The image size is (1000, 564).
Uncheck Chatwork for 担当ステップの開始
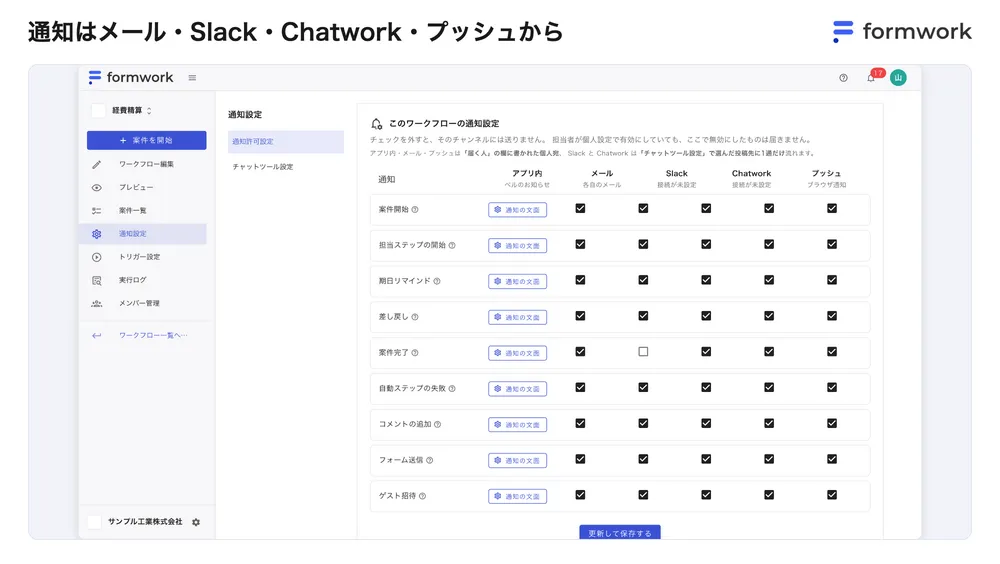769,244
